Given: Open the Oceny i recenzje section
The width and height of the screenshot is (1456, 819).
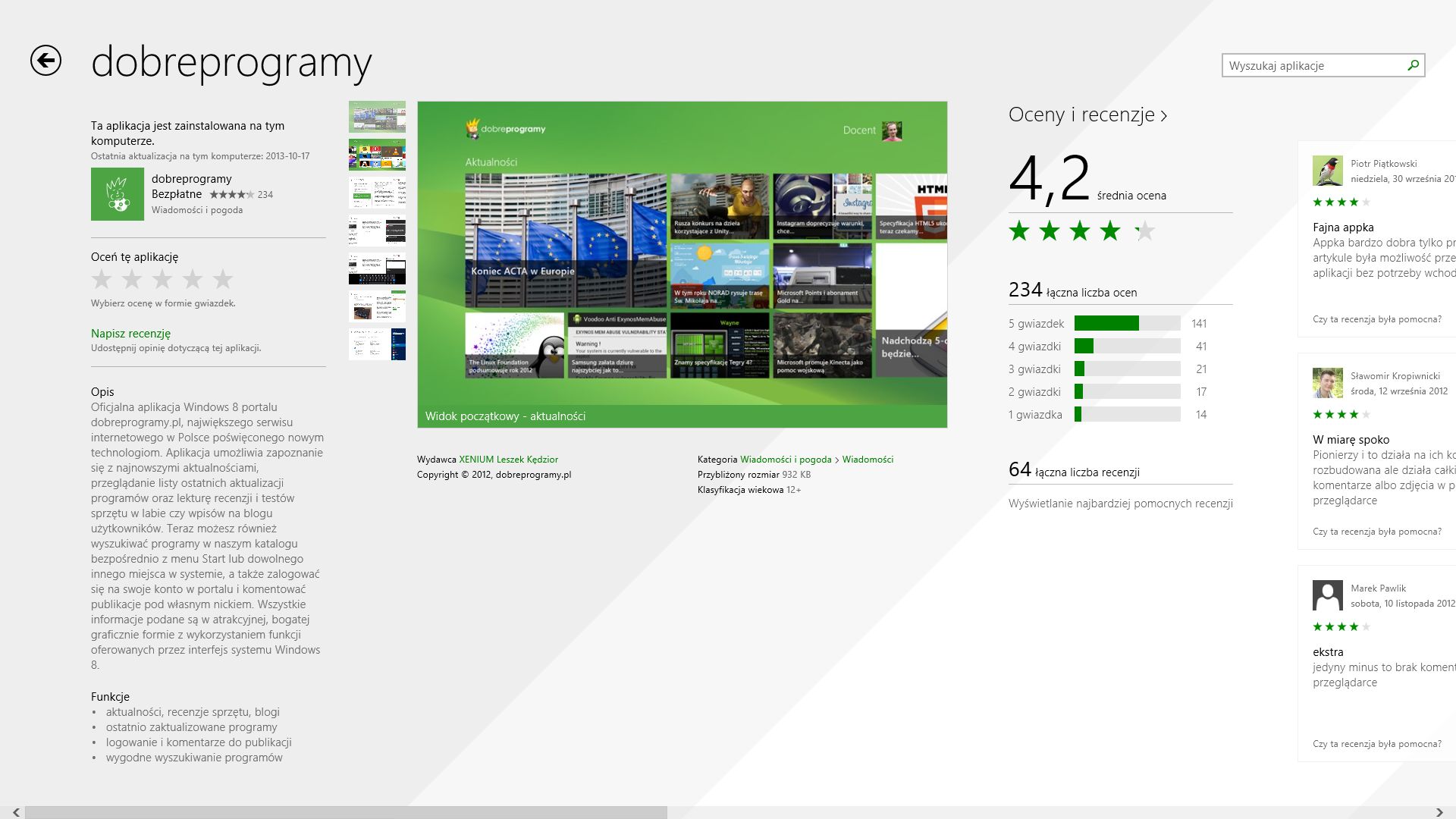Looking at the screenshot, I should click(1087, 115).
